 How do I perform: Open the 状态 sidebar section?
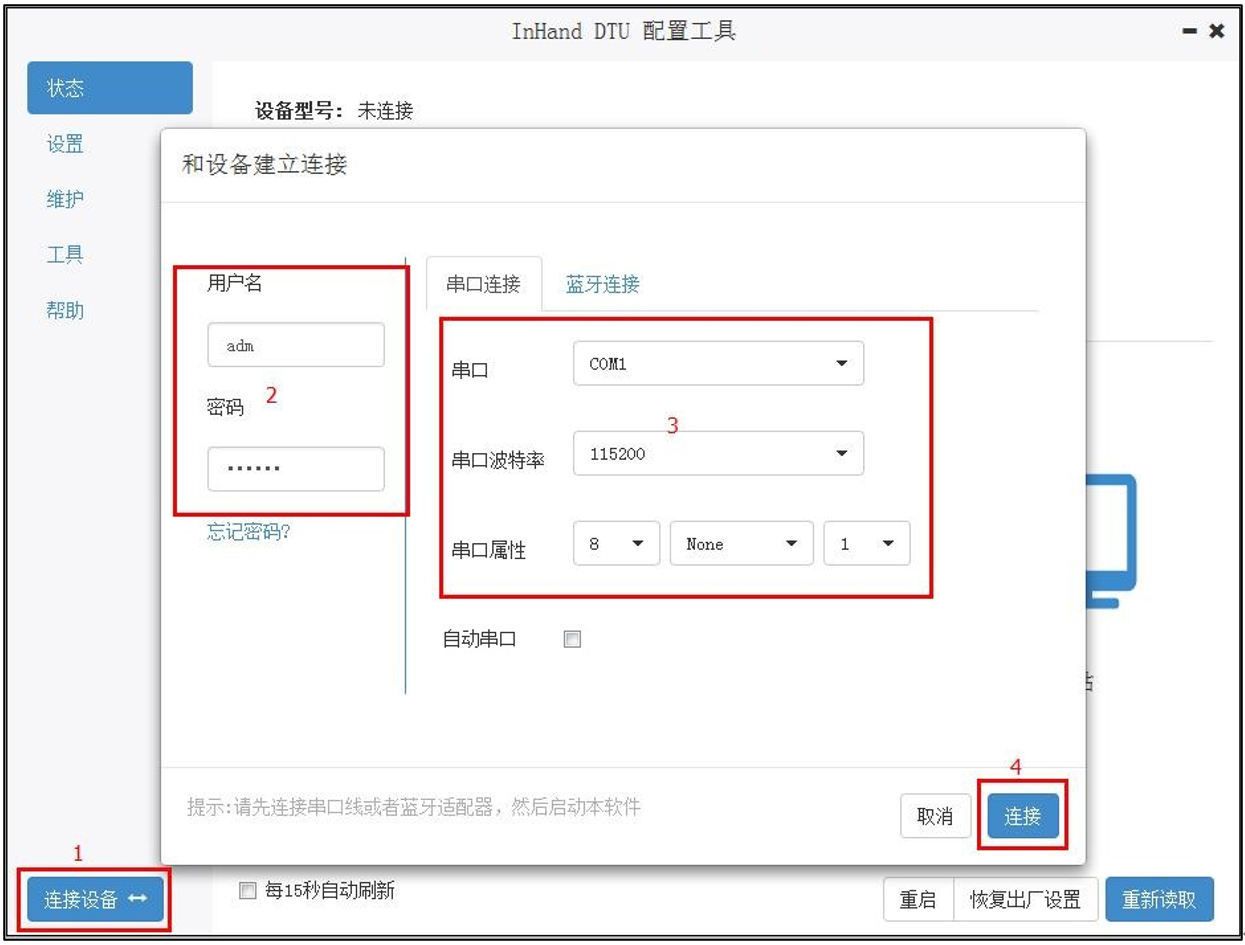(x=110, y=88)
